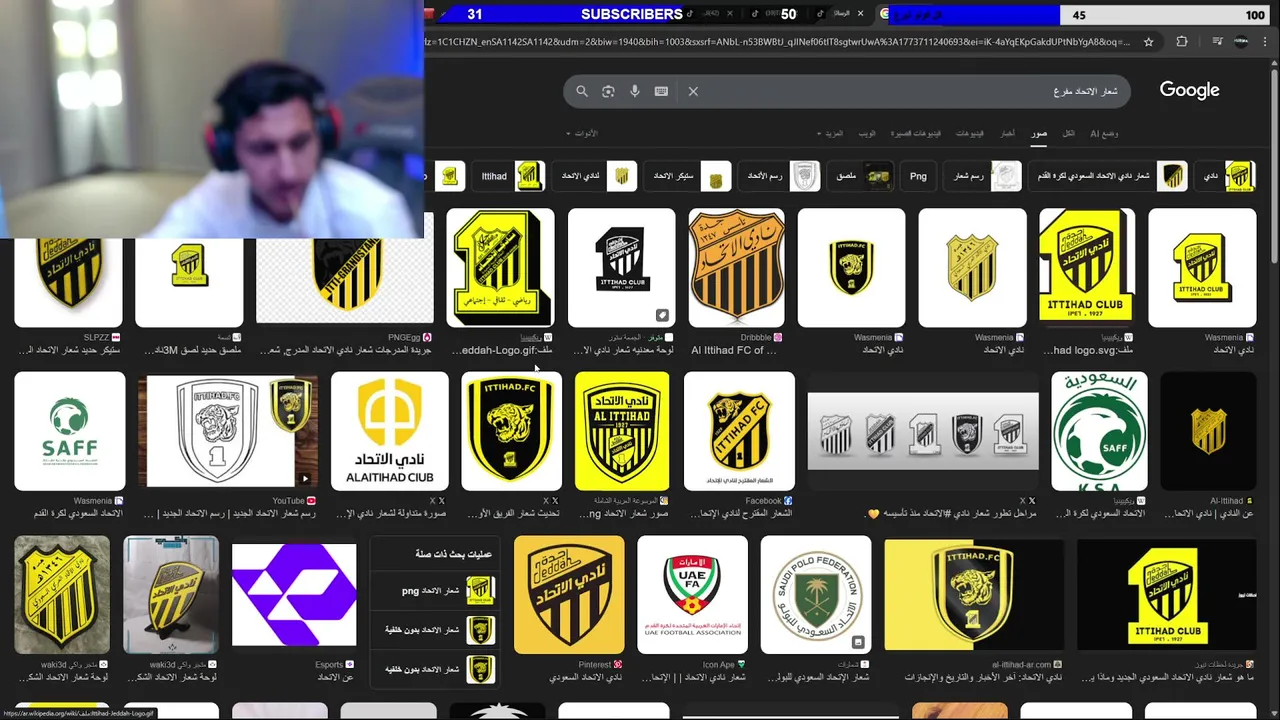Switch to the أخبار news tab
Viewport: 1280px width, 720px height.
pyautogui.click(x=1007, y=133)
